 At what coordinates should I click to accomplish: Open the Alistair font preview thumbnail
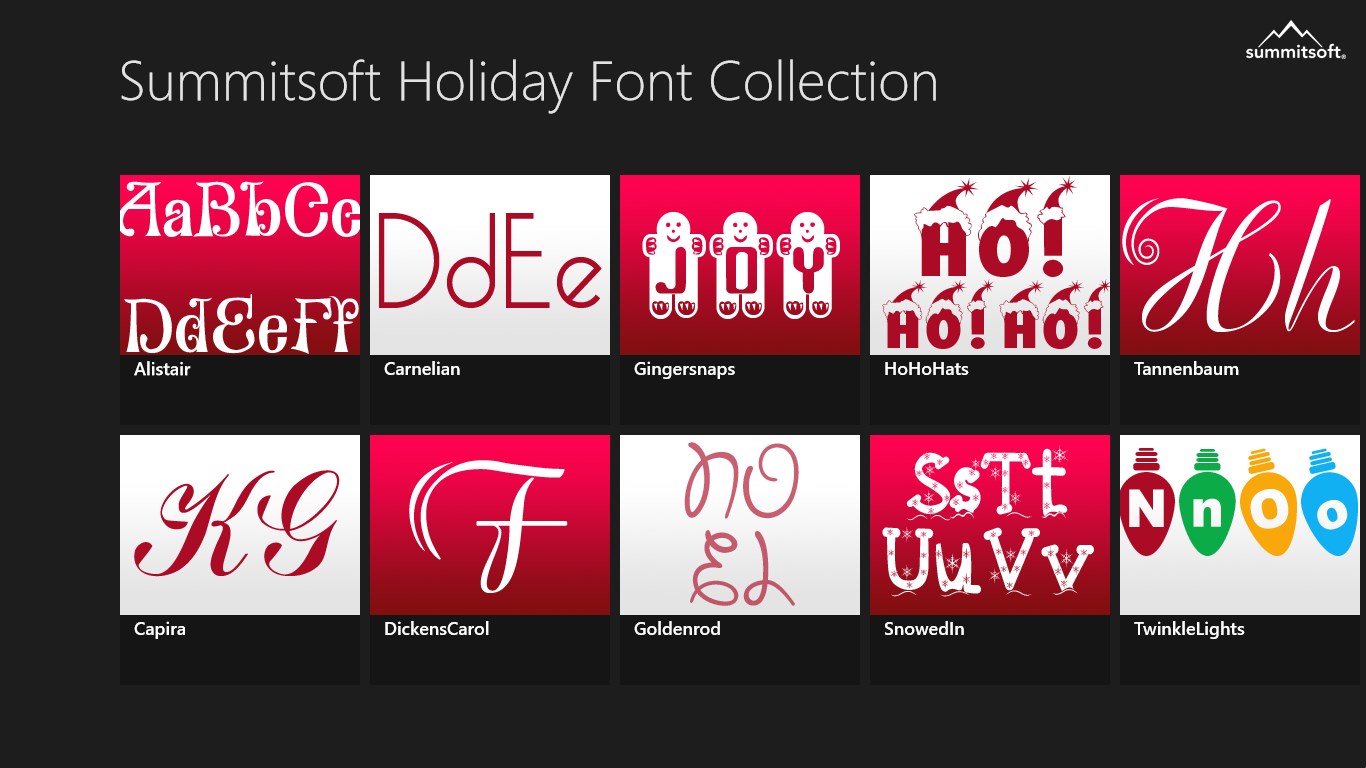pyautogui.click(x=240, y=265)
